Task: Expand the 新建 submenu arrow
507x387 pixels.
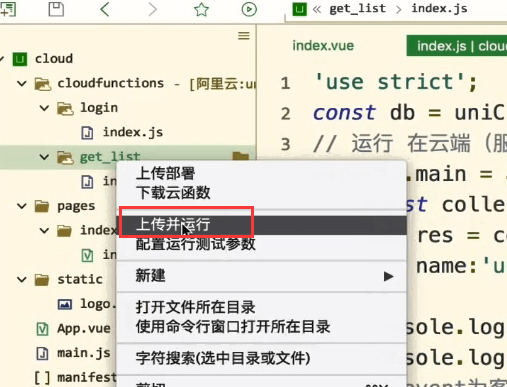Action: (388, 276)
